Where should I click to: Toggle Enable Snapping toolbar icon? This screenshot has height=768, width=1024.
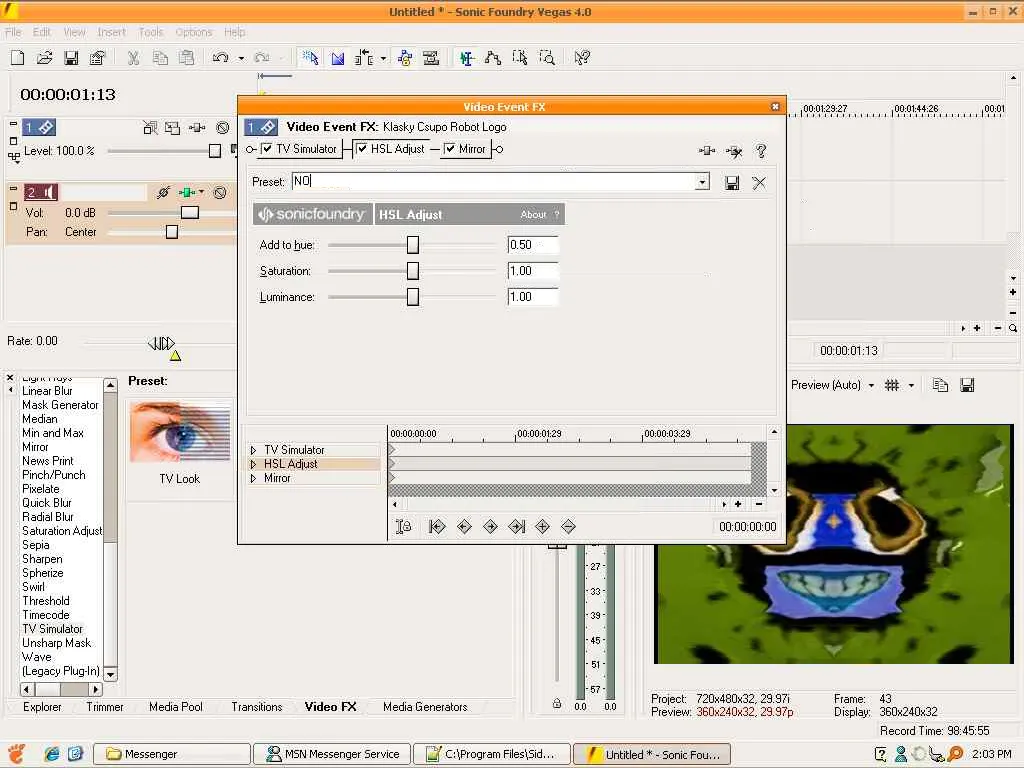point(310,58)
